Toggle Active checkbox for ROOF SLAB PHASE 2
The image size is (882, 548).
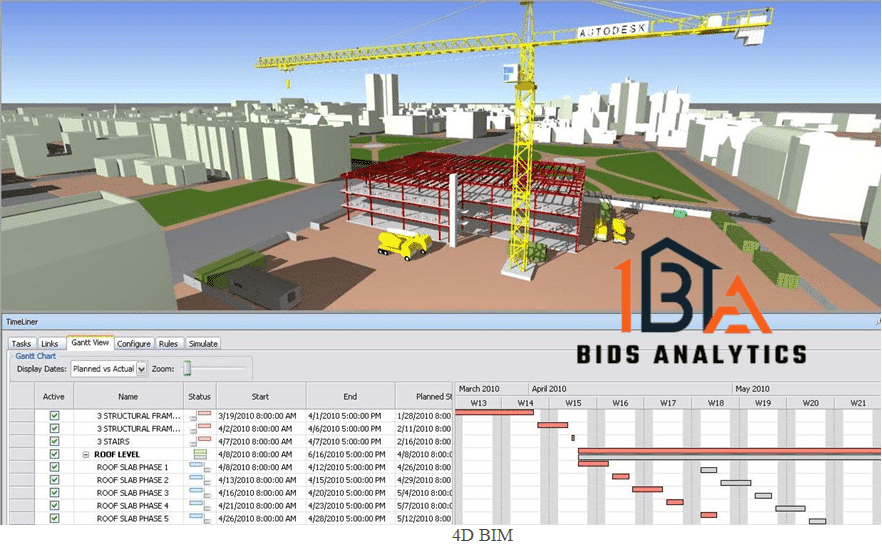(x=55, y=480)
